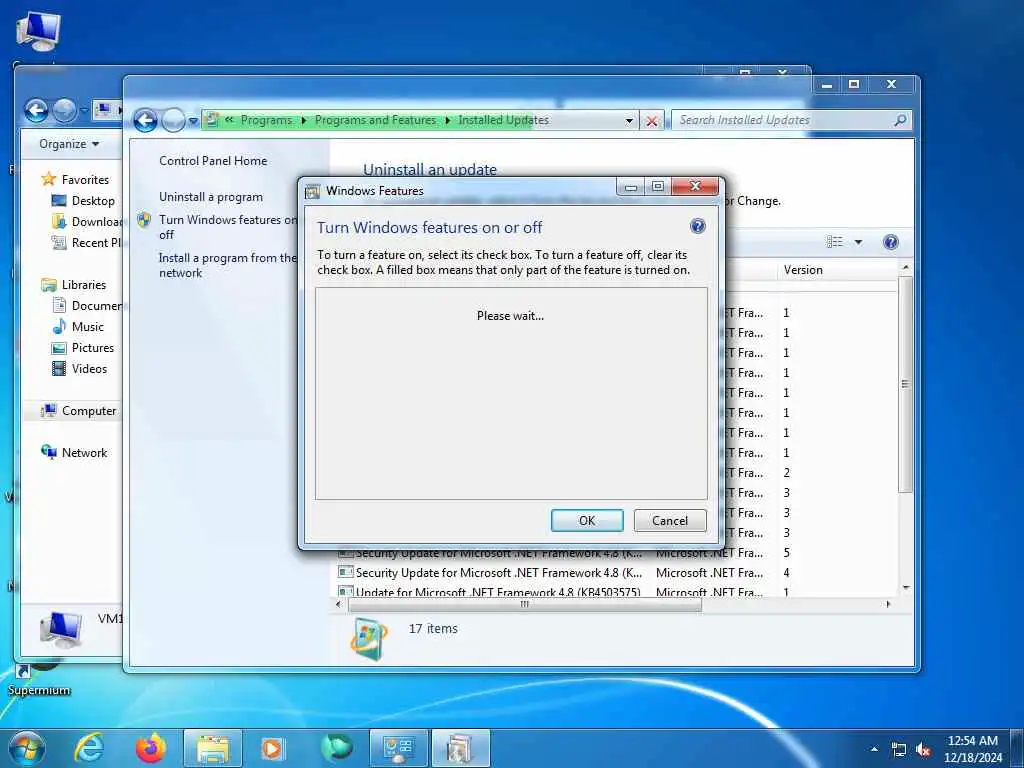Click OK in Windows Features dialog

point(586,520)
